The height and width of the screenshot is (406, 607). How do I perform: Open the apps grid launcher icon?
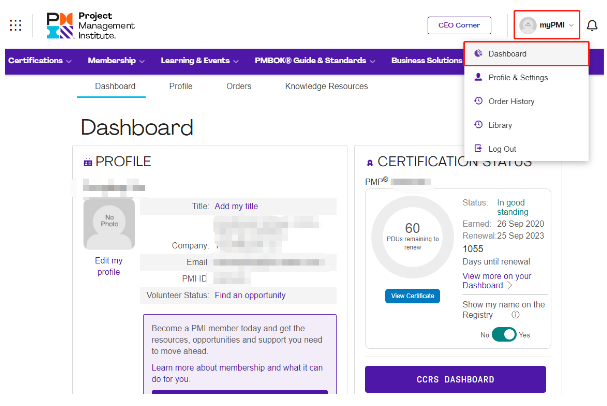tap(15, 26)
